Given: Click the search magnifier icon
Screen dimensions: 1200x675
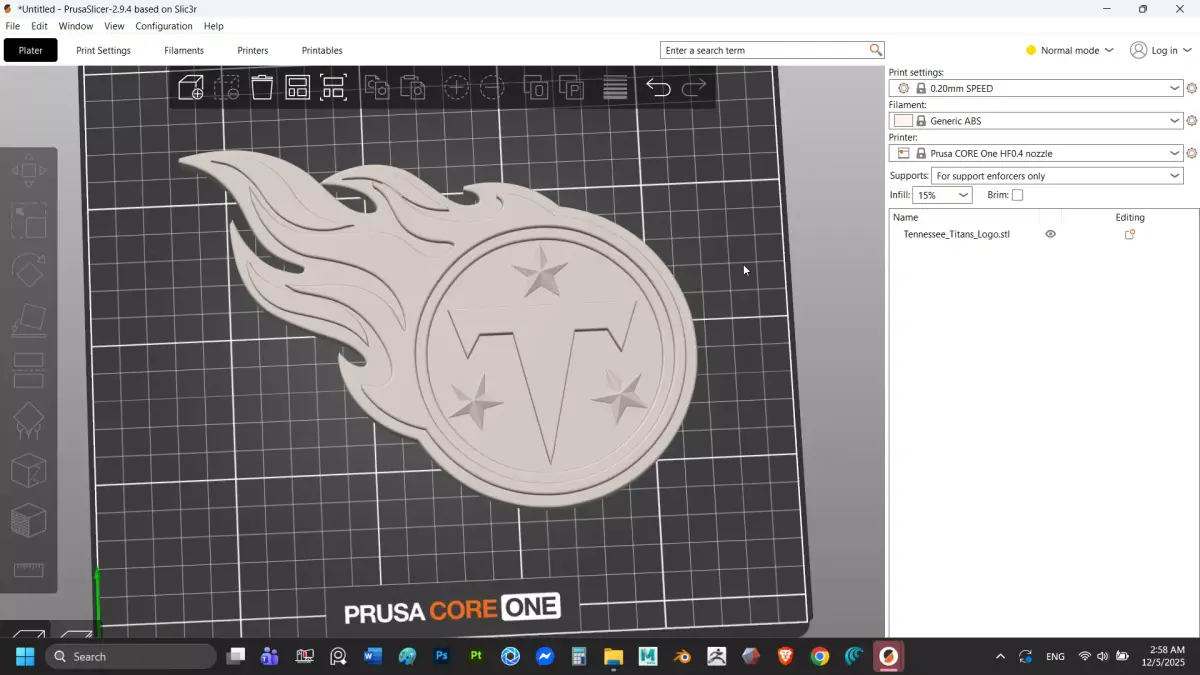Looking at the screenshot, I should click(x=876, y=50).
